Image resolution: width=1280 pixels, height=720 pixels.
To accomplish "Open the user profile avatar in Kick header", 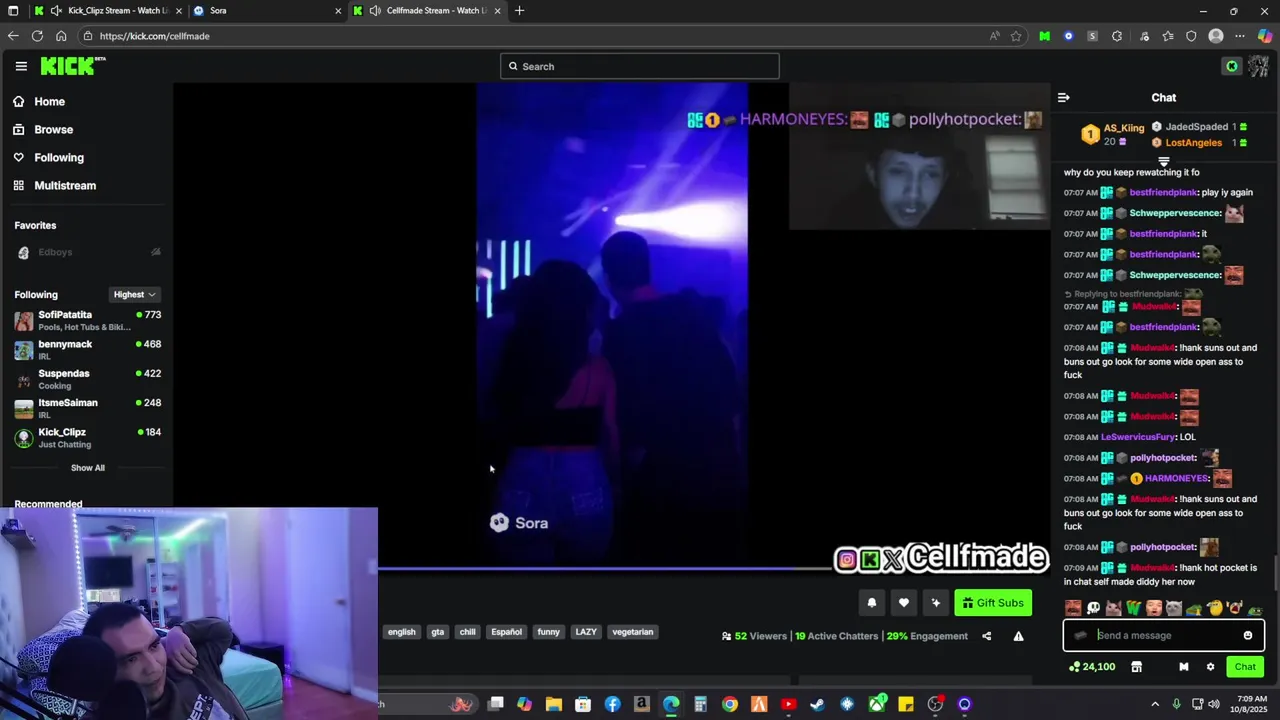I will 1258,66.
